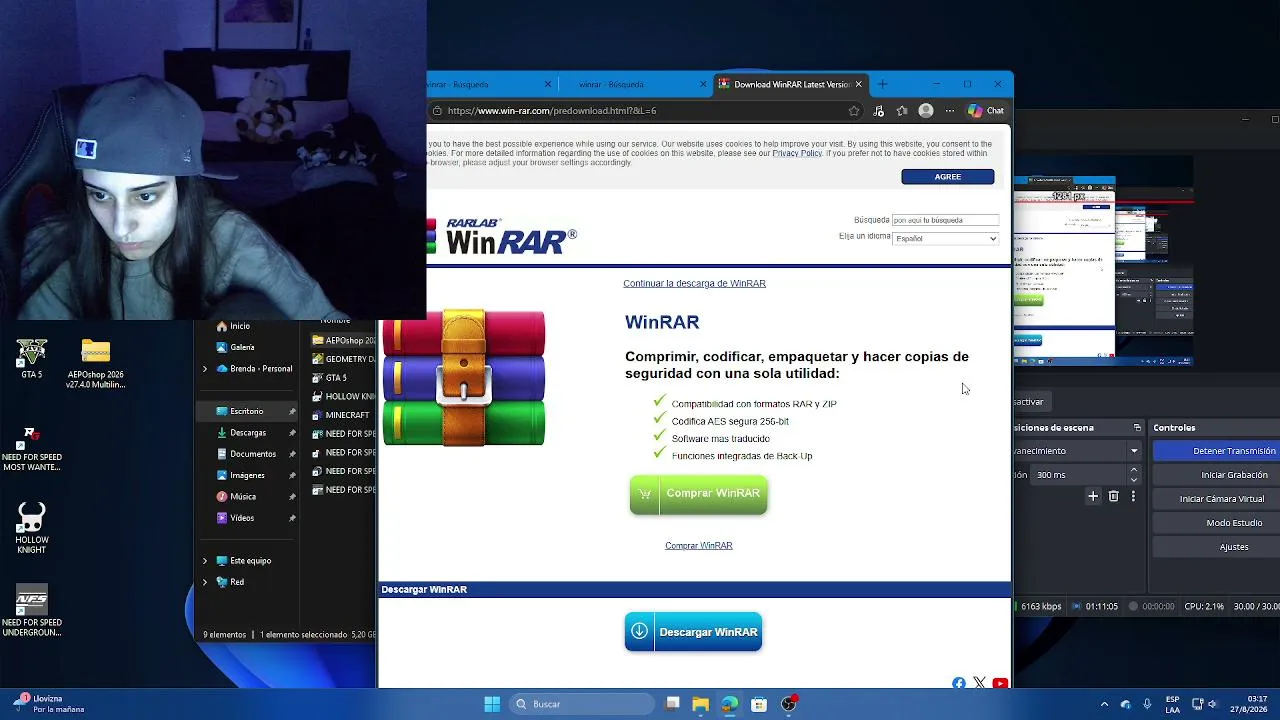Open the media control icon in the browser toolbar
This screenshot has width=1280, height=720.
[x=878, y=111]
